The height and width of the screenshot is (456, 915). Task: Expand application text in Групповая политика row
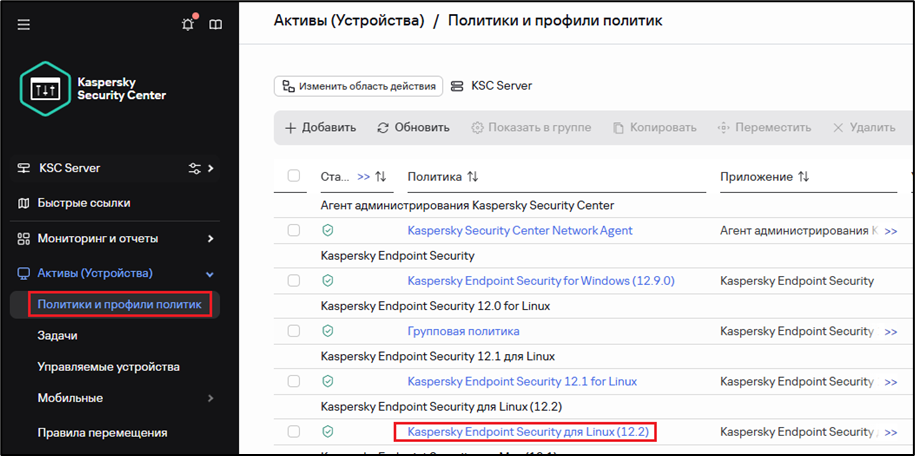coord(890,332)
